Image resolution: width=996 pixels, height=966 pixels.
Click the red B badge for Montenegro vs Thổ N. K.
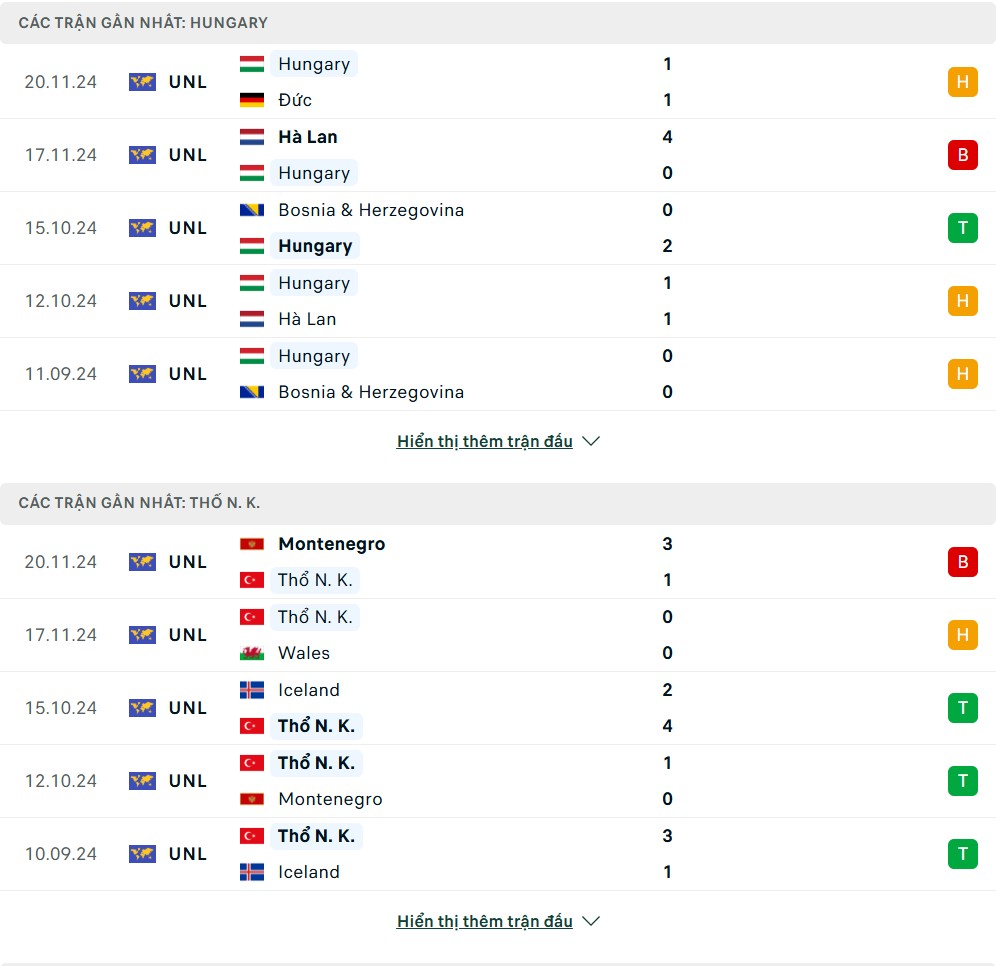(x=962, y=562)
